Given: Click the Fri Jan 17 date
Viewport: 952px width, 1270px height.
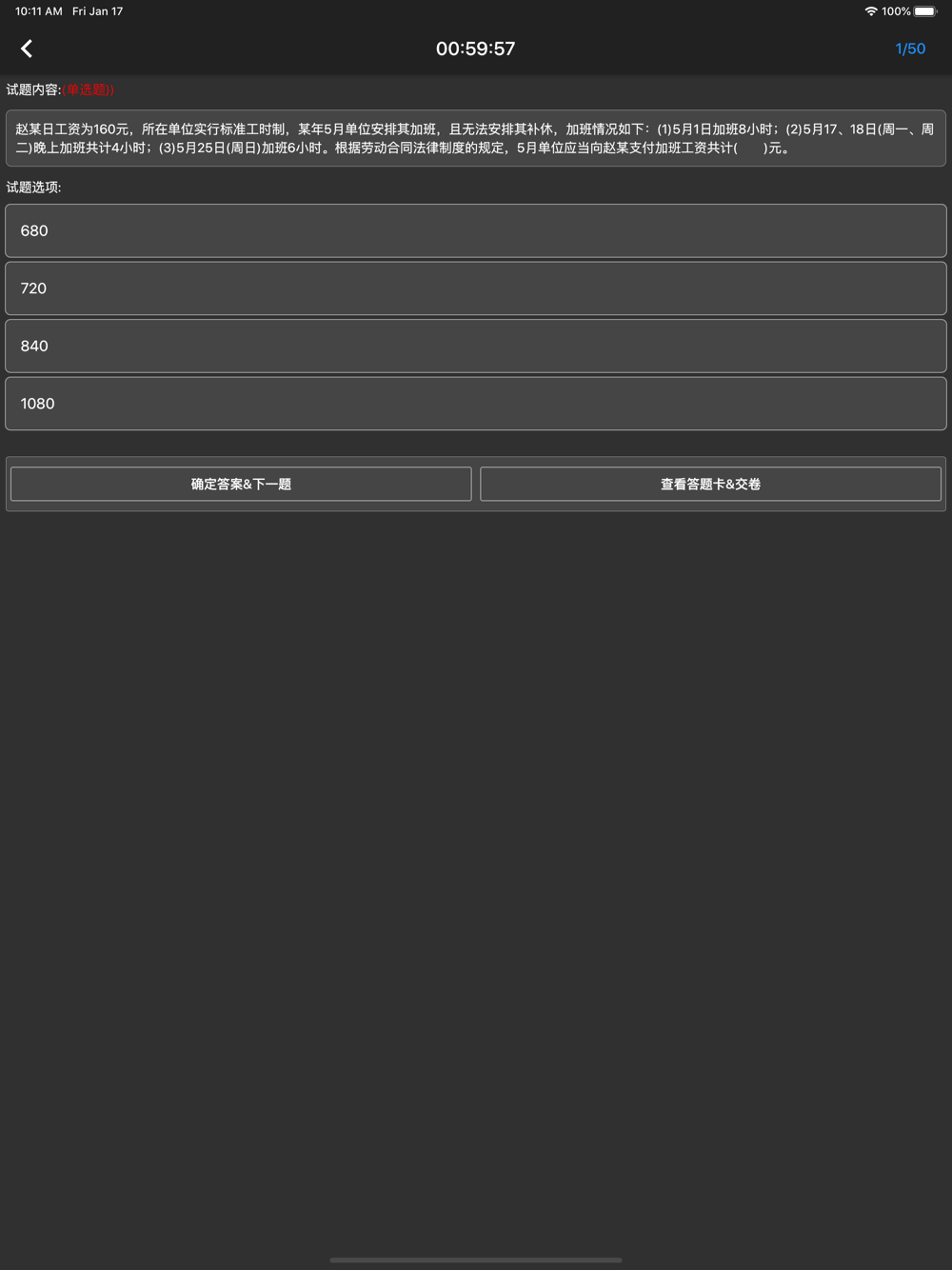Looking at the screenshot, I should [x=98, y=11].
